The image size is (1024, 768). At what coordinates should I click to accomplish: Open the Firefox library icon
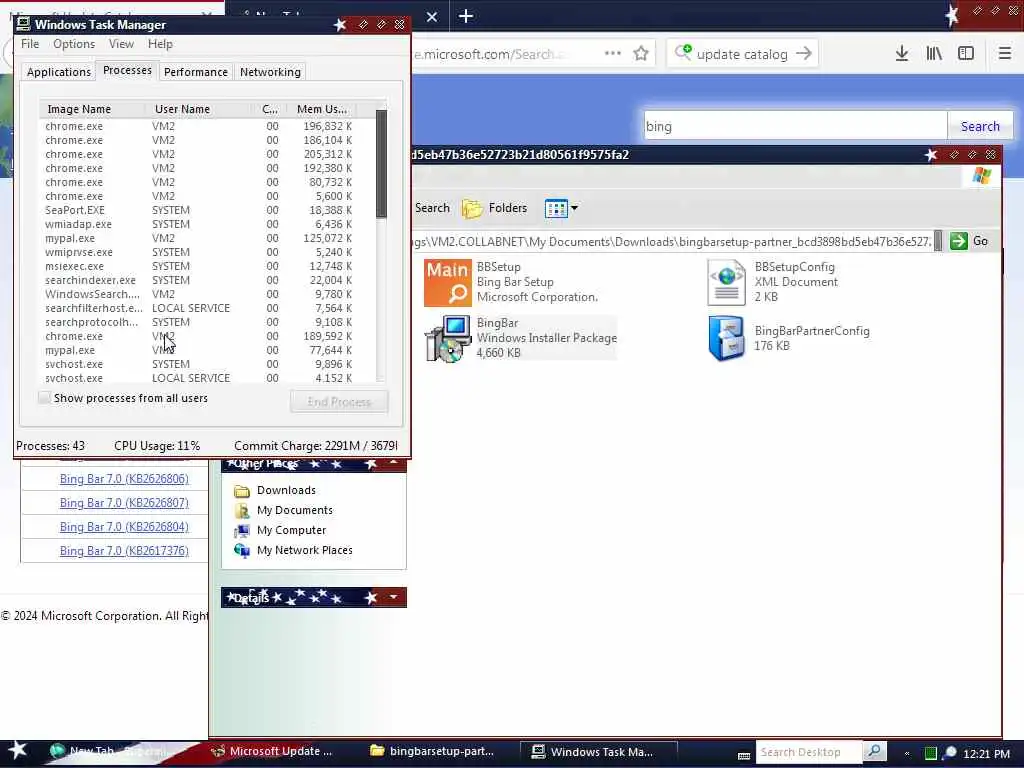pos(934,54)
